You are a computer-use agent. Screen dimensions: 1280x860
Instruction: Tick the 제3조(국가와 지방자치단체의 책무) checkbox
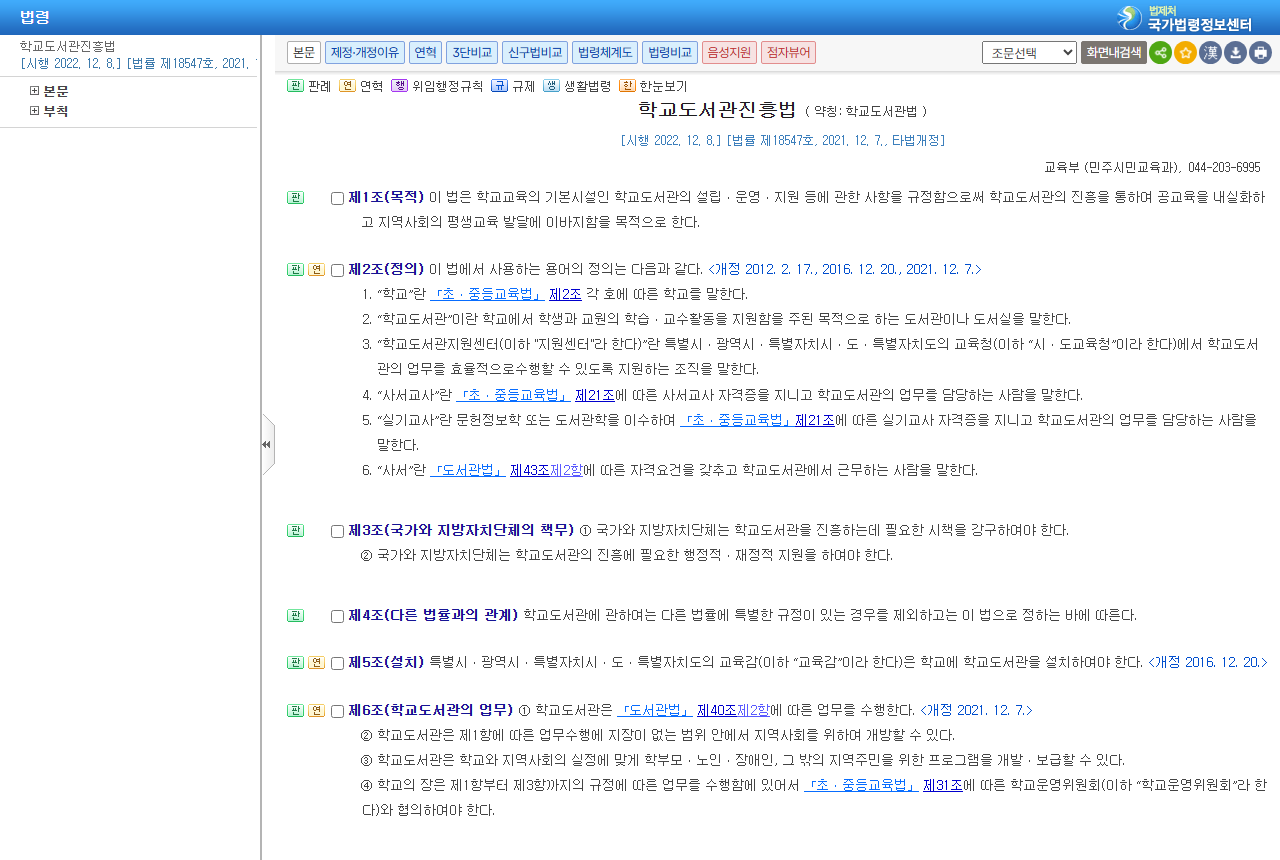point(337,531)
